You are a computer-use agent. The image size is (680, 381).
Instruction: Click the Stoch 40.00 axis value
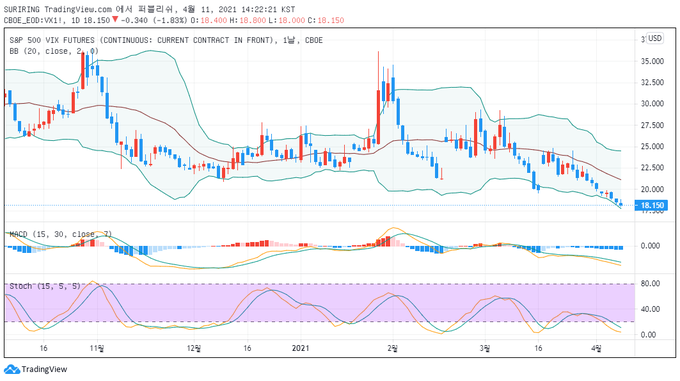pos(651,309)
